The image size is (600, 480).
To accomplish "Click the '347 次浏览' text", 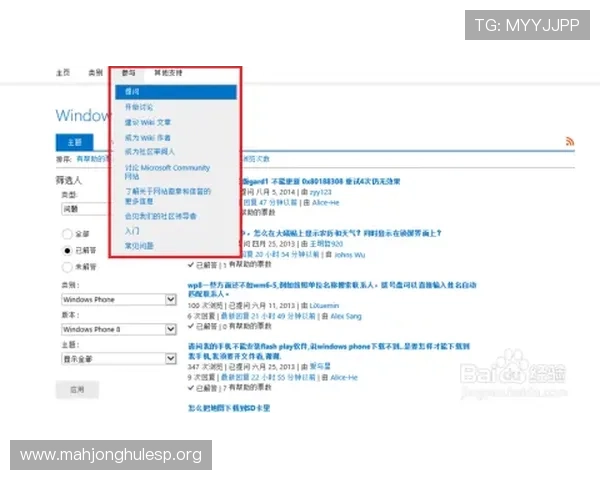I will click(x=205, y=367).
